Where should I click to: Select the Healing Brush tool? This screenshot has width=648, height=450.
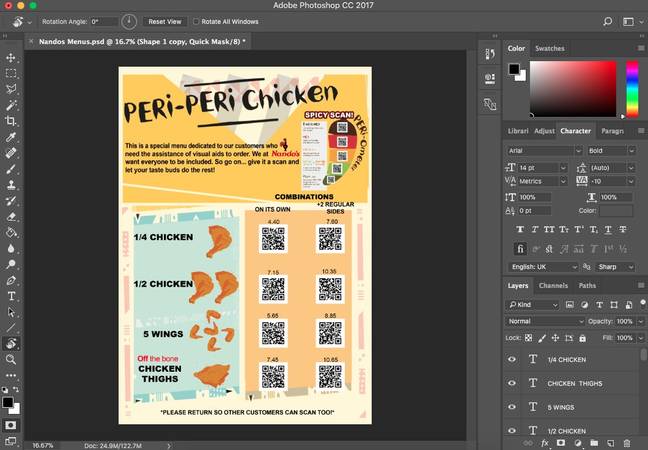click(11, 153)
